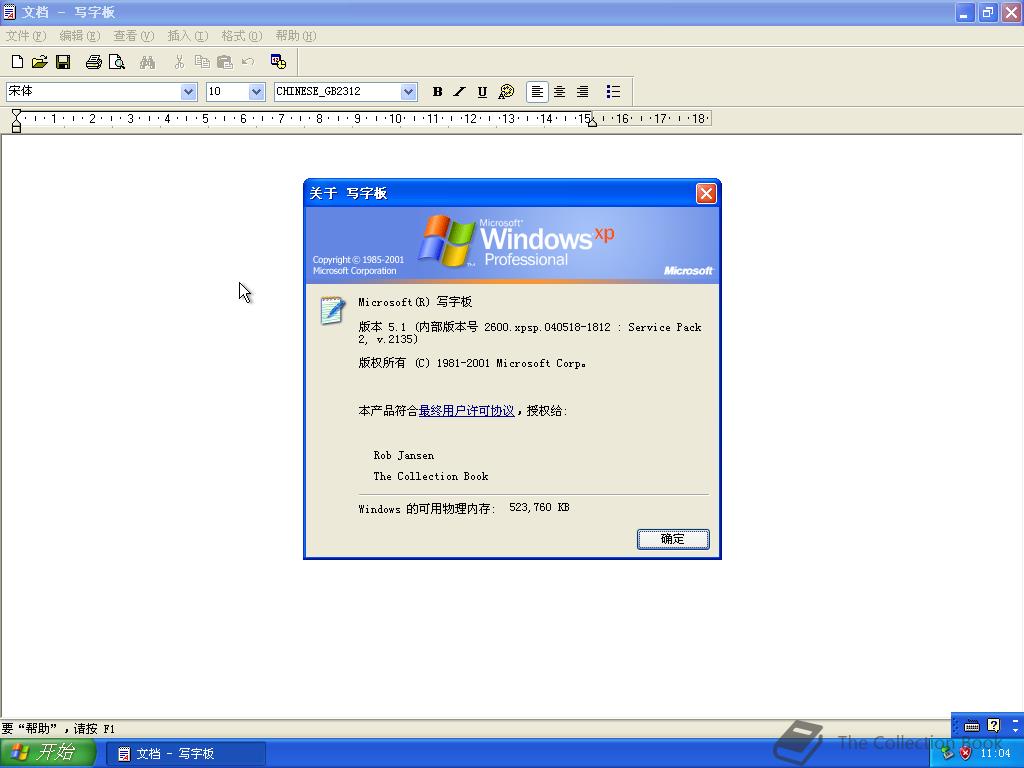Click the language bar keyboard icon
The image size is (1024, 768).
[972, 726]
